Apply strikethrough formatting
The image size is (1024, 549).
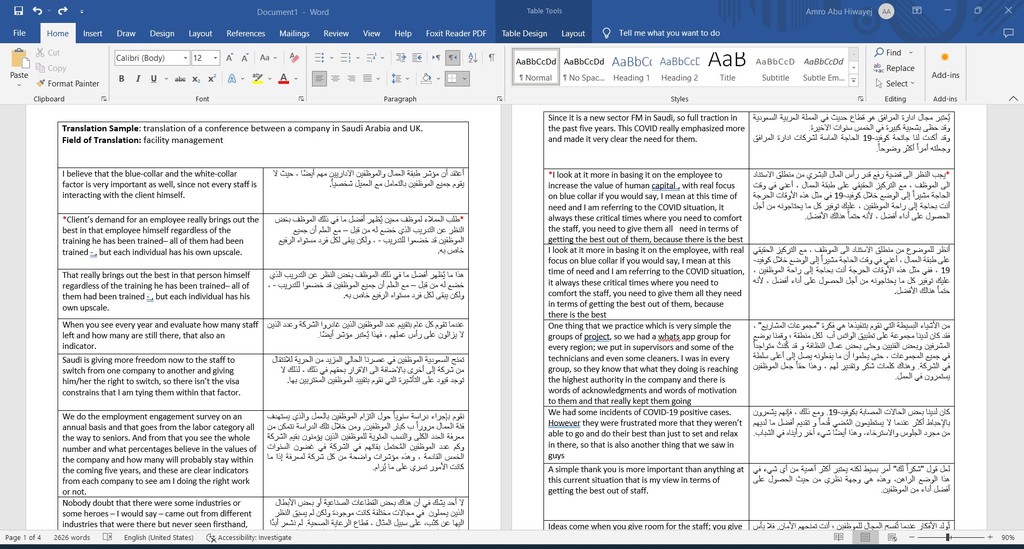click(x=180, y=79)
